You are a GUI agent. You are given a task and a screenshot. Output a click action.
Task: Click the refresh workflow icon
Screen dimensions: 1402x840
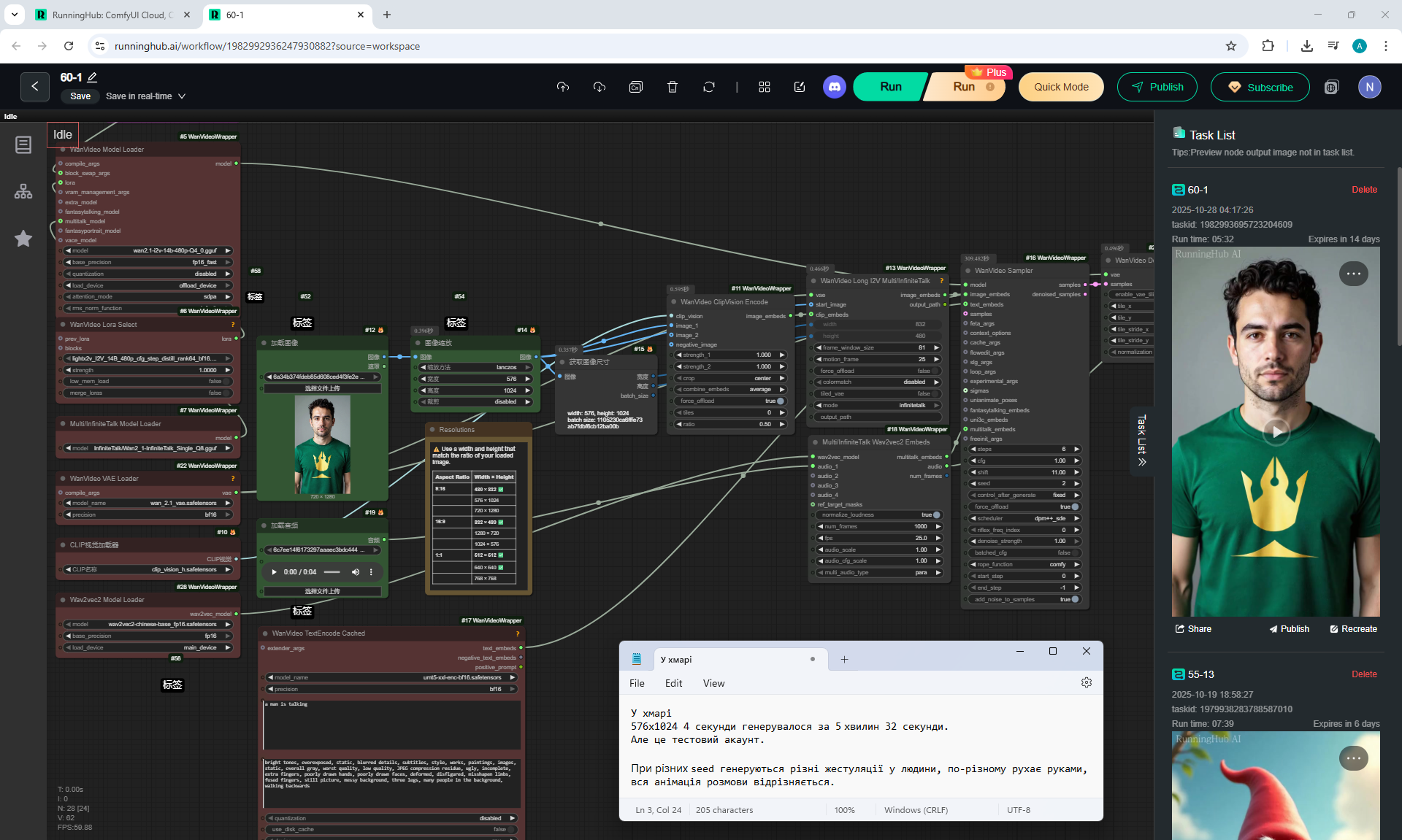(x=708, y=87)
